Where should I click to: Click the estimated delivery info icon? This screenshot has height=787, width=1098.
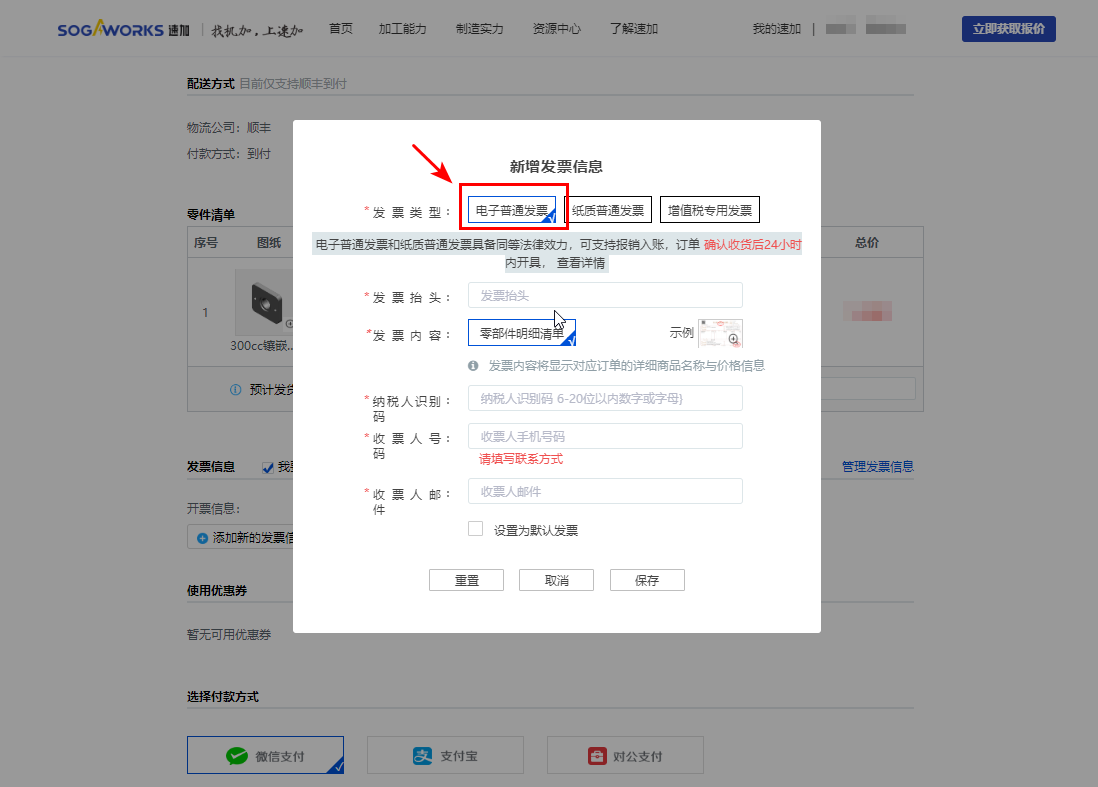[235, 390]
